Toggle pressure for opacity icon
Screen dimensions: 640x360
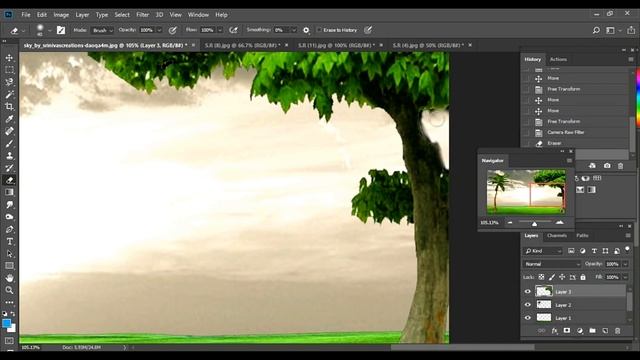pyautogui.click(x=173, y=30)
